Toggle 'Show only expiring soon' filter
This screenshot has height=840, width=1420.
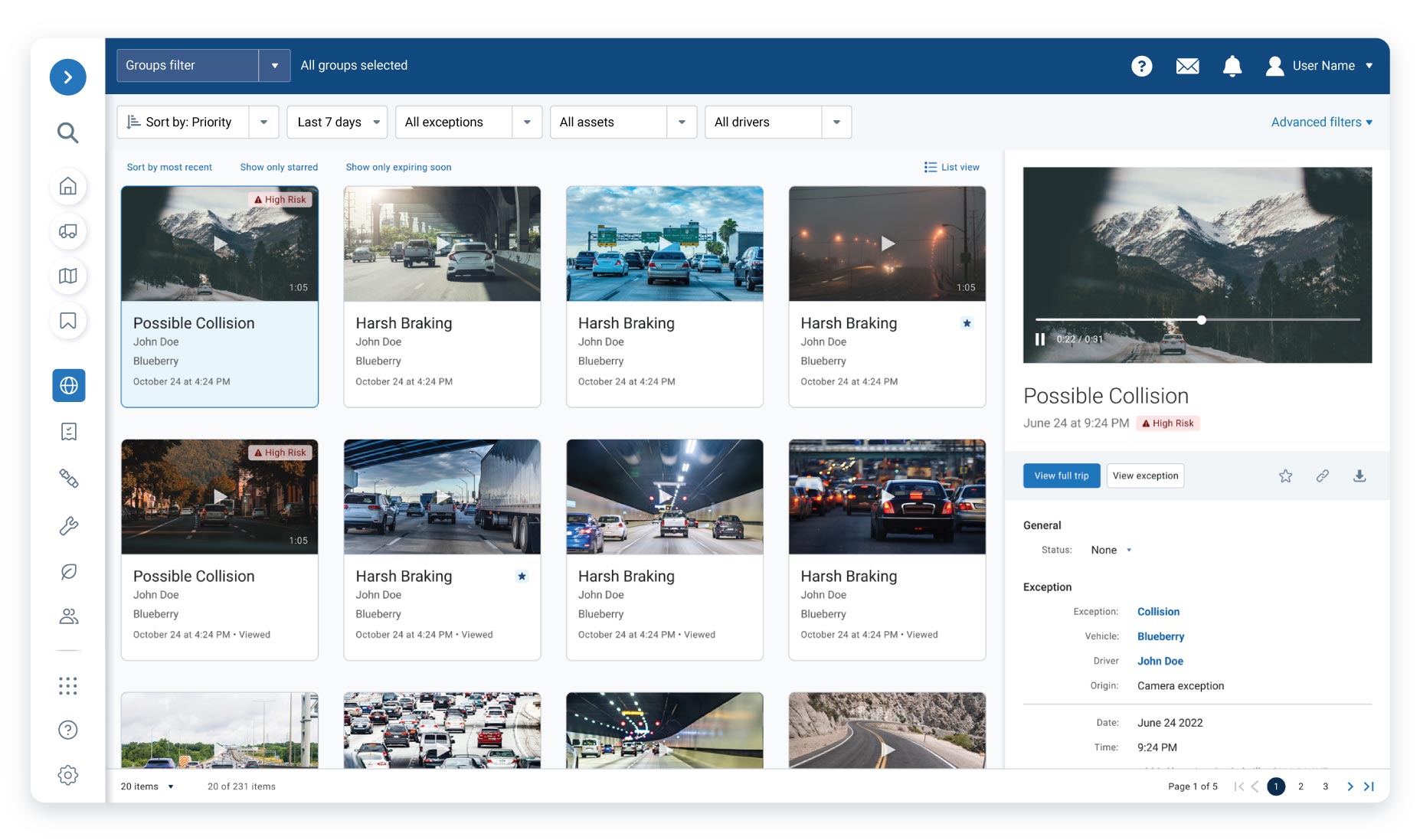pos(398,167)
